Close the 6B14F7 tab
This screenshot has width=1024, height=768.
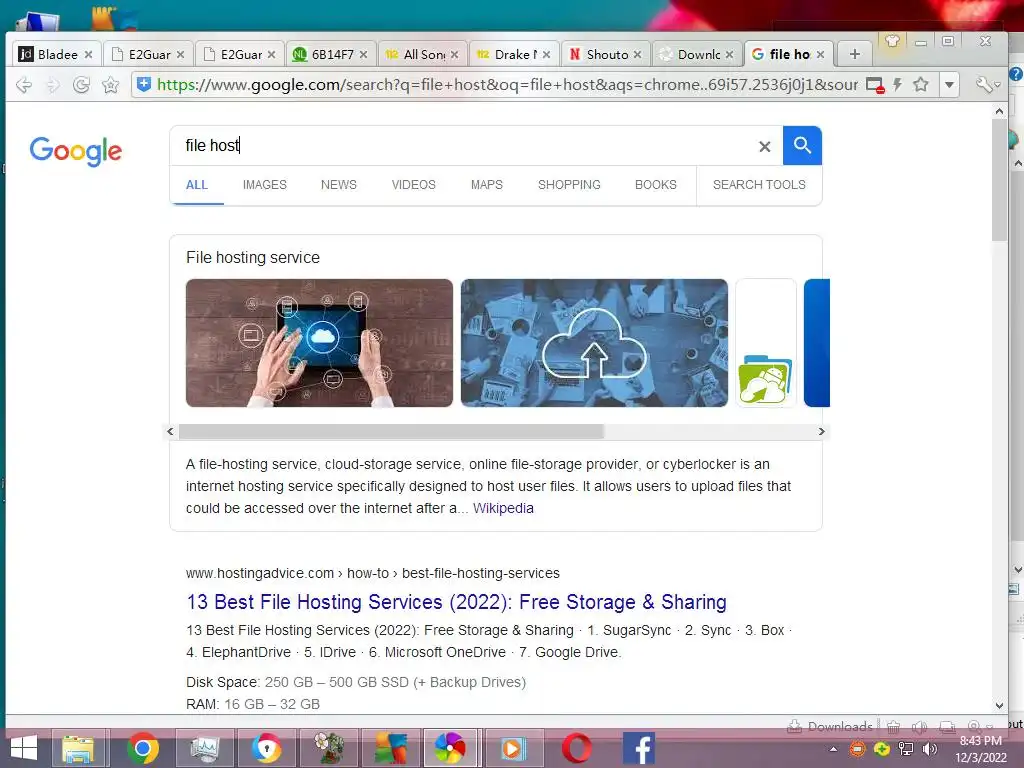363,55
